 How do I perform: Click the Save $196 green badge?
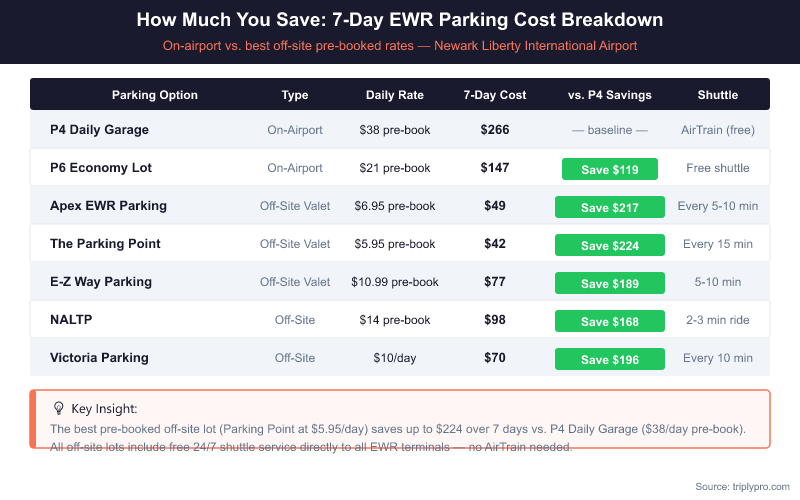[x=609, y=359]
